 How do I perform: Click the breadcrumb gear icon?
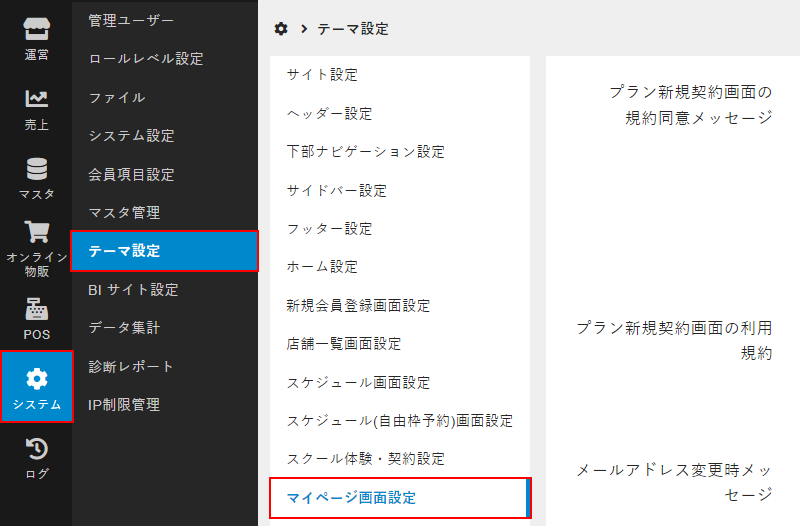tap(281, 29)
